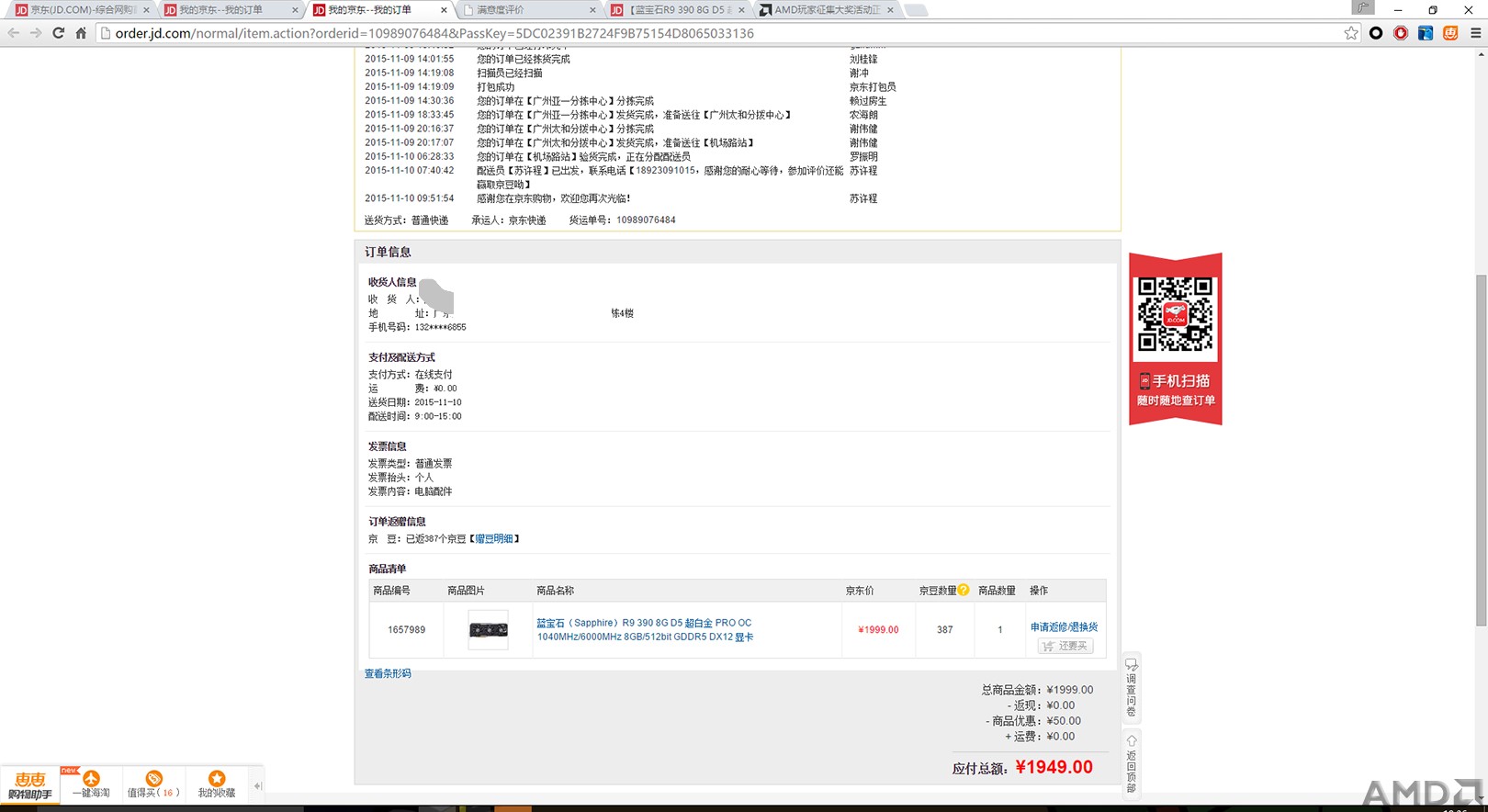Image resolution: width=1488 pixels, height=812 pixels.
Task: Open the Huihui shopping assistant logo
Action: tap(29, 785)
